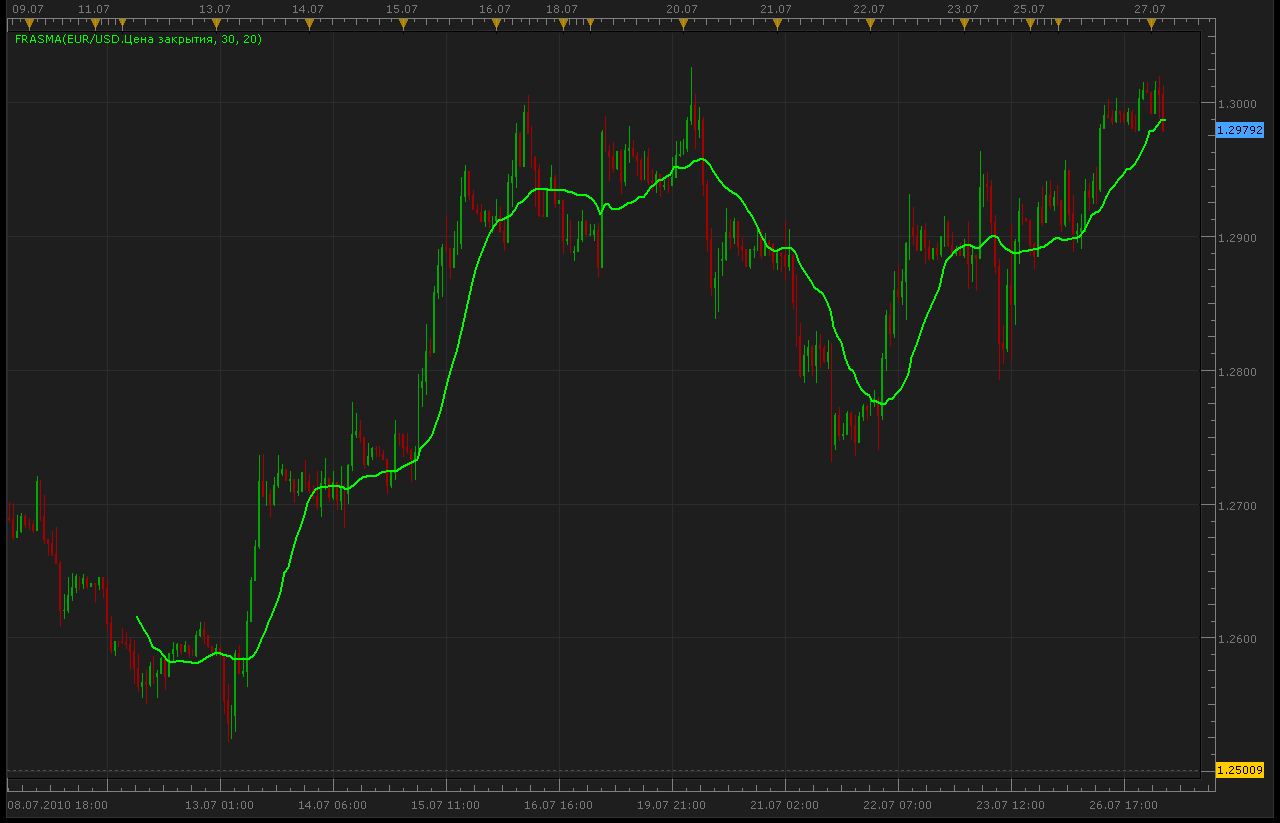Click the 1.3000 price axis label
This screenshot has width=1280, height=823.
[1237, 104]
